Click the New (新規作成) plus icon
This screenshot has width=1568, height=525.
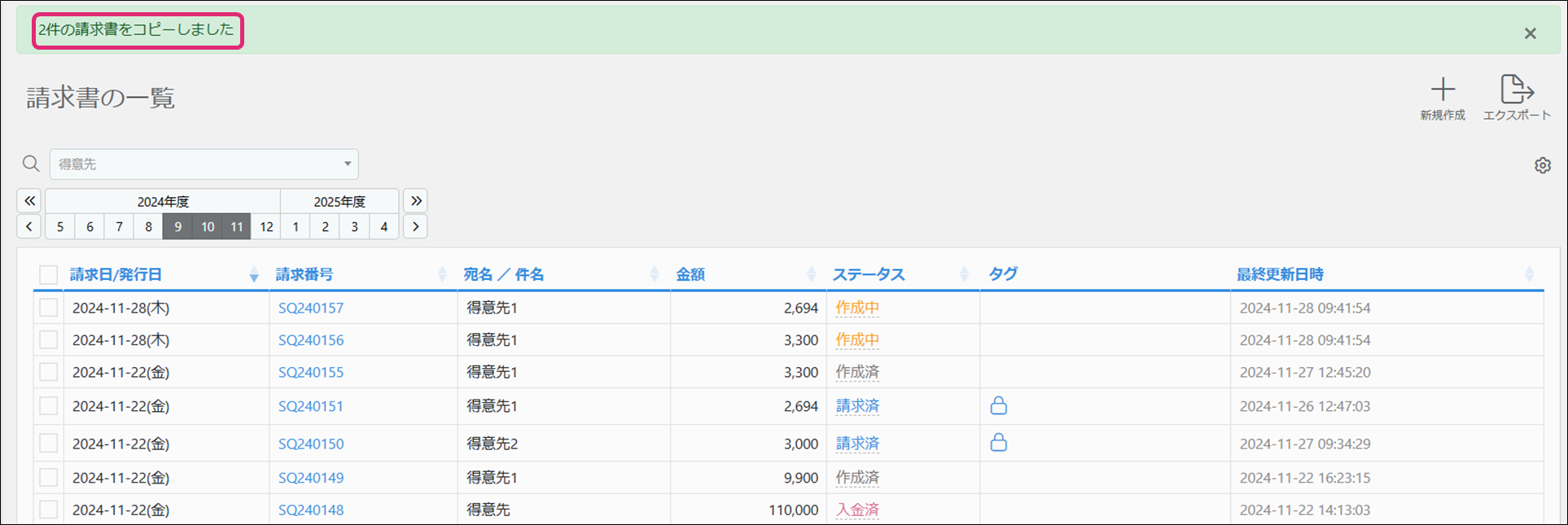point(1442,90)
